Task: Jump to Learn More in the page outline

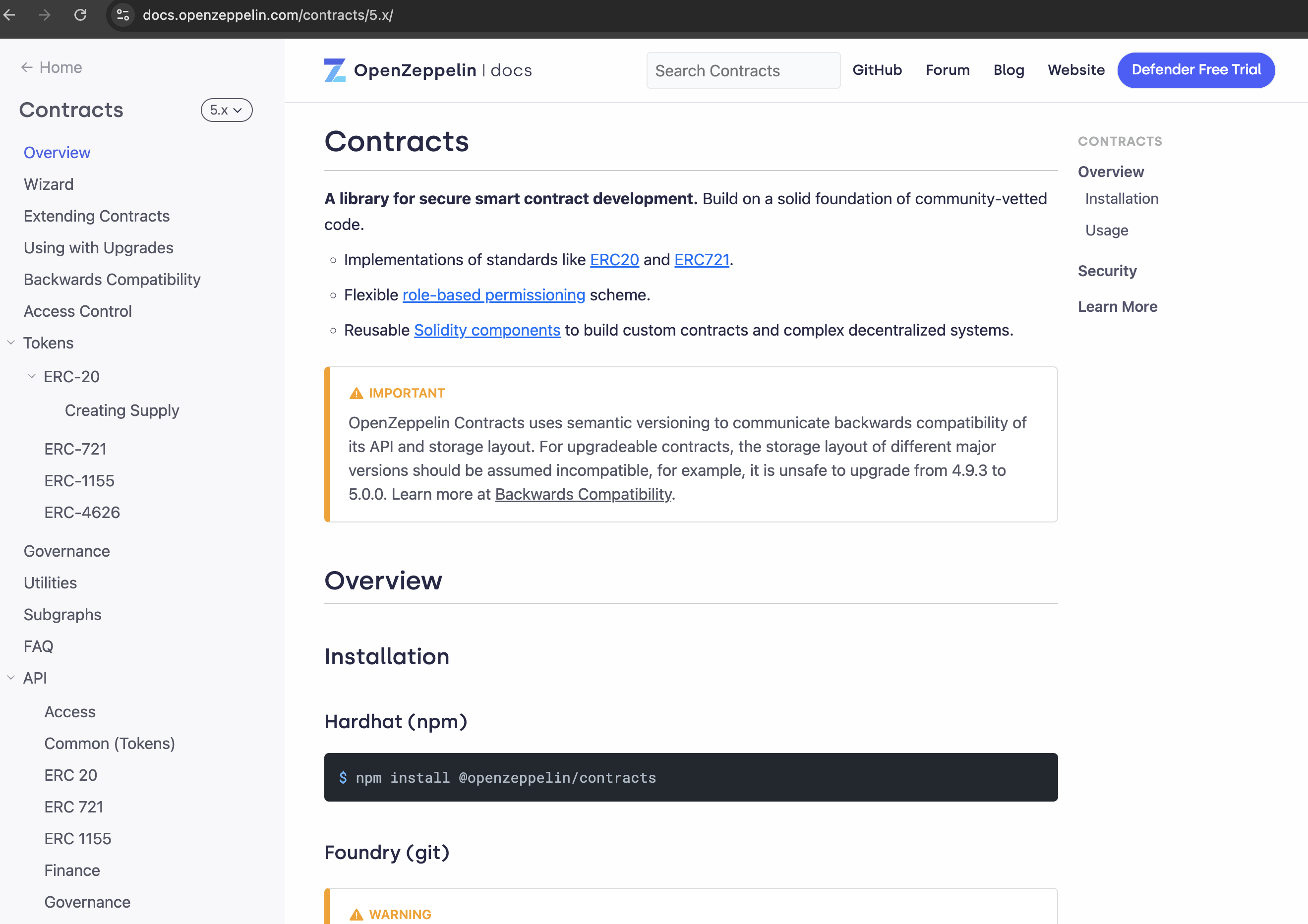Action: [x=1117, y=306]
